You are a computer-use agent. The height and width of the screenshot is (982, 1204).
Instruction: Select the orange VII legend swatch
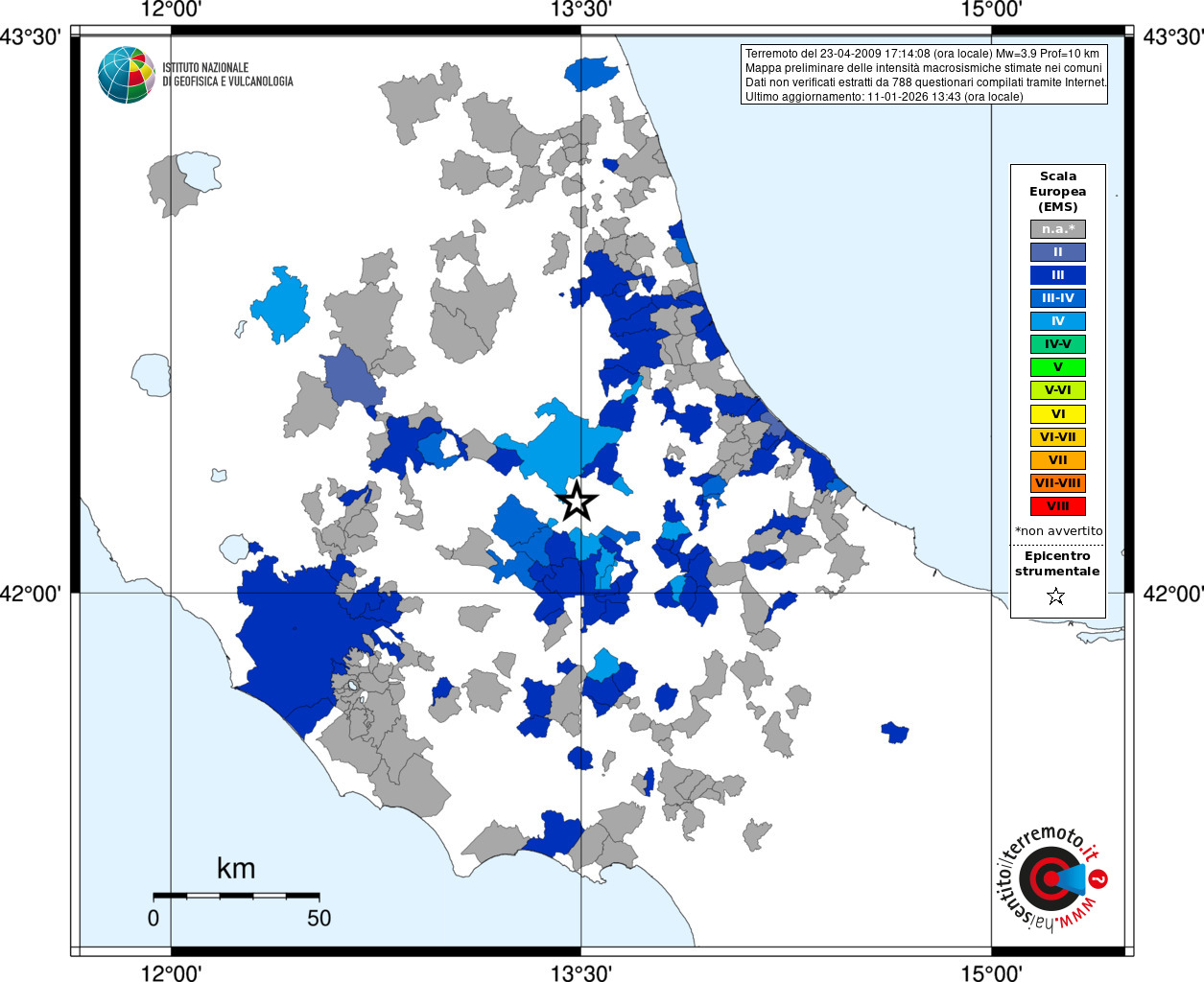[1058, 460]
